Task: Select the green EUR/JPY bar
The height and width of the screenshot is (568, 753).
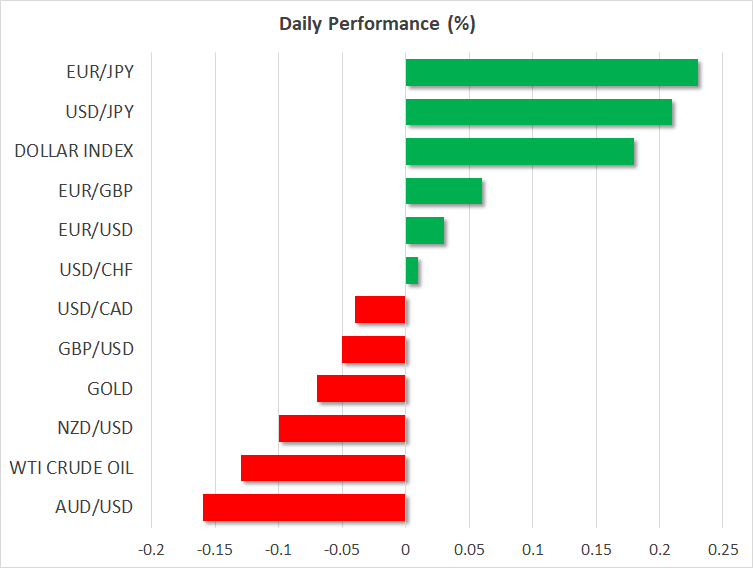Action: (551, 72)
